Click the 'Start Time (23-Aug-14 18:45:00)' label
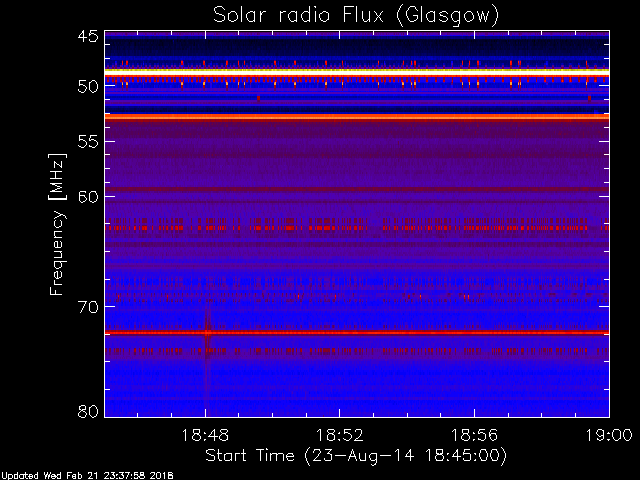 pos(356,456)
